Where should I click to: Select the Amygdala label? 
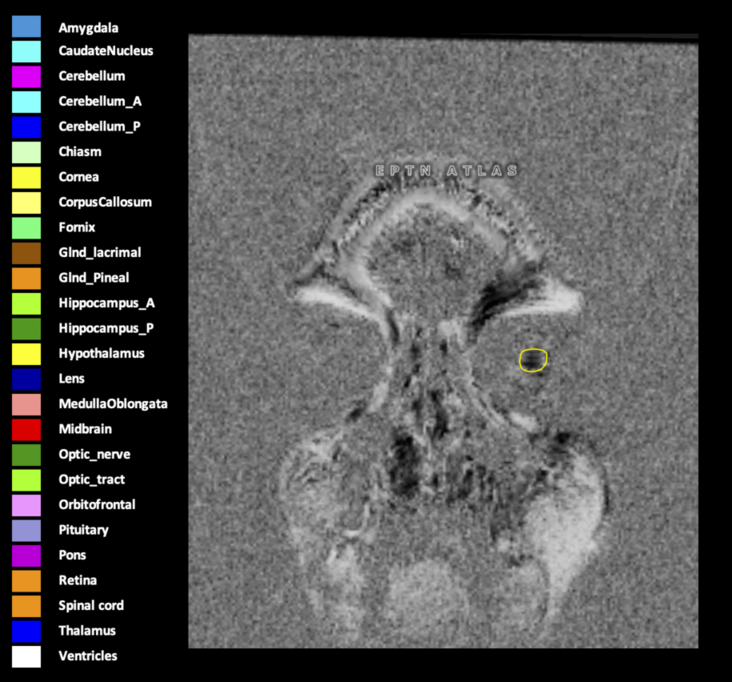tap(88, 28)
